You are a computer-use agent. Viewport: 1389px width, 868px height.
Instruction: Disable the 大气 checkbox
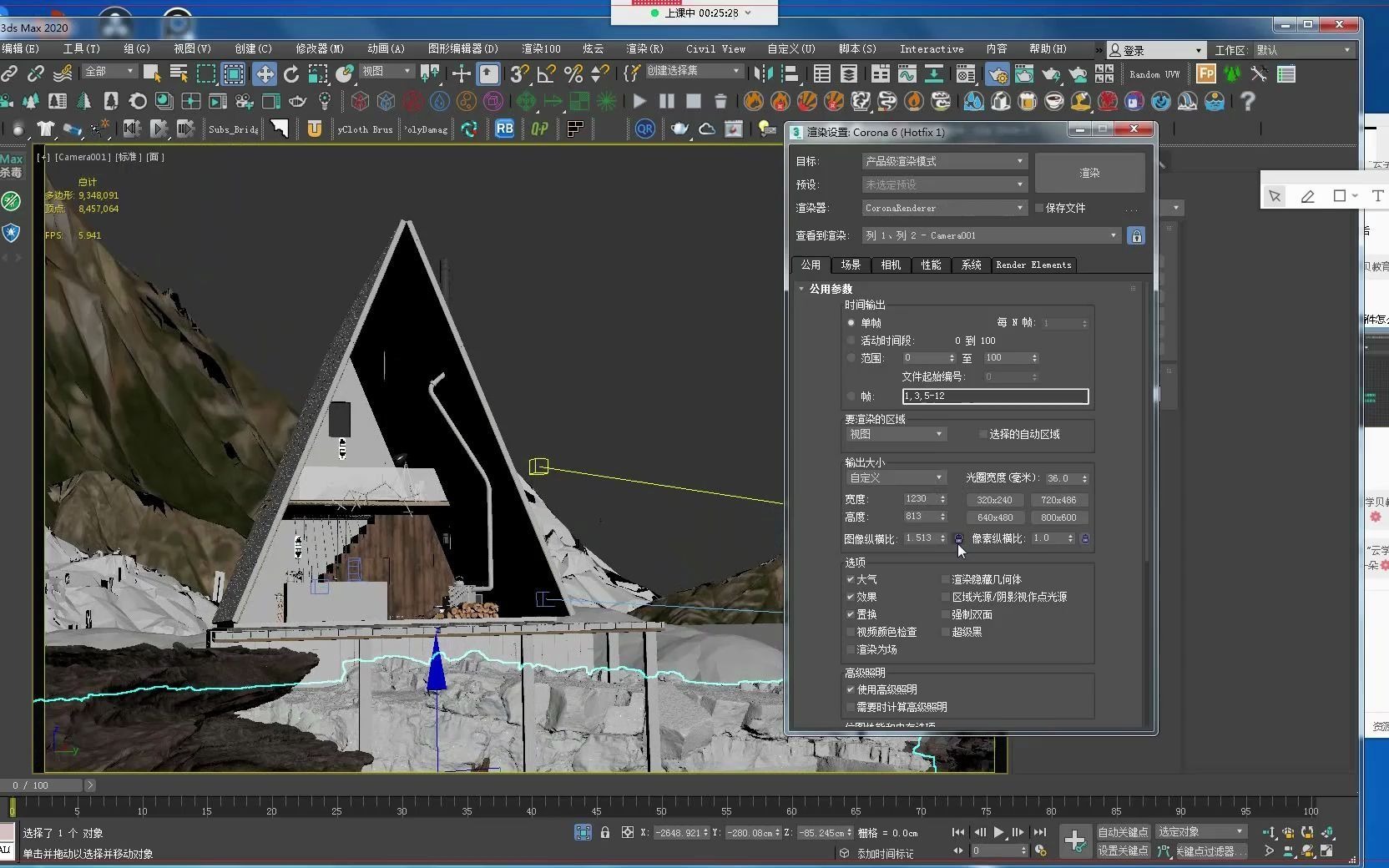(851, 579)
